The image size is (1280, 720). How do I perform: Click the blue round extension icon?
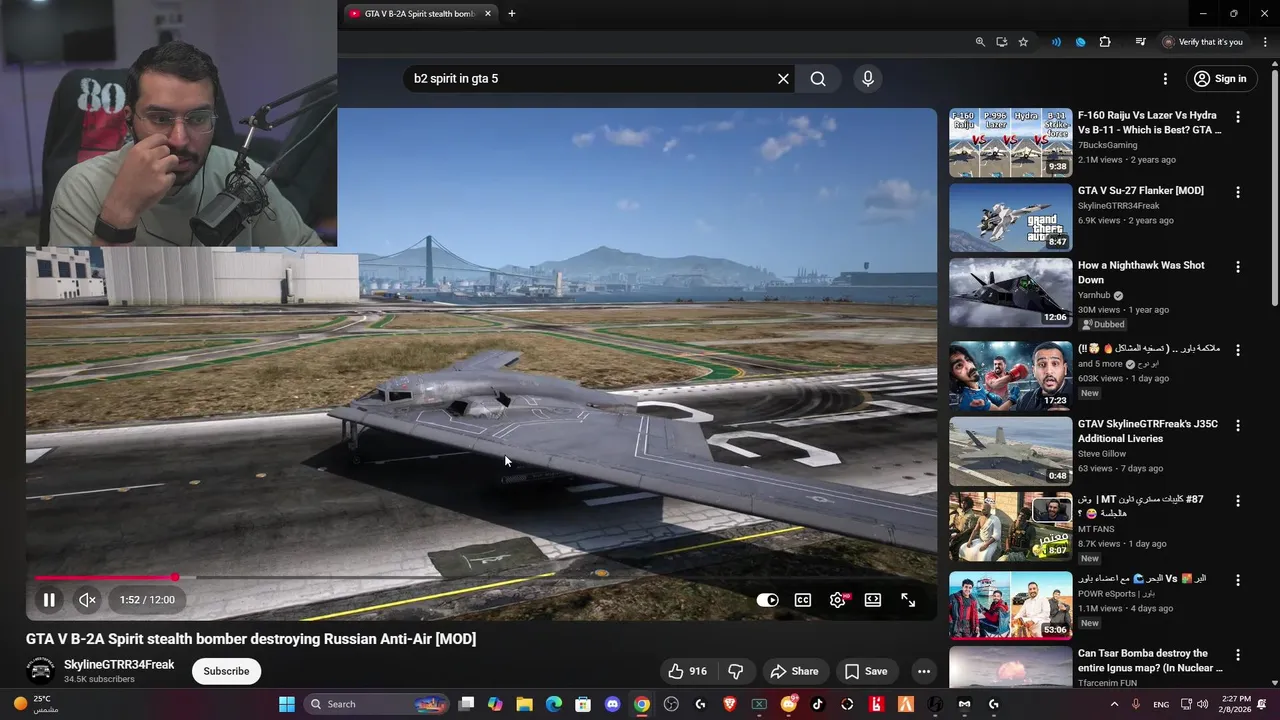1080,42
